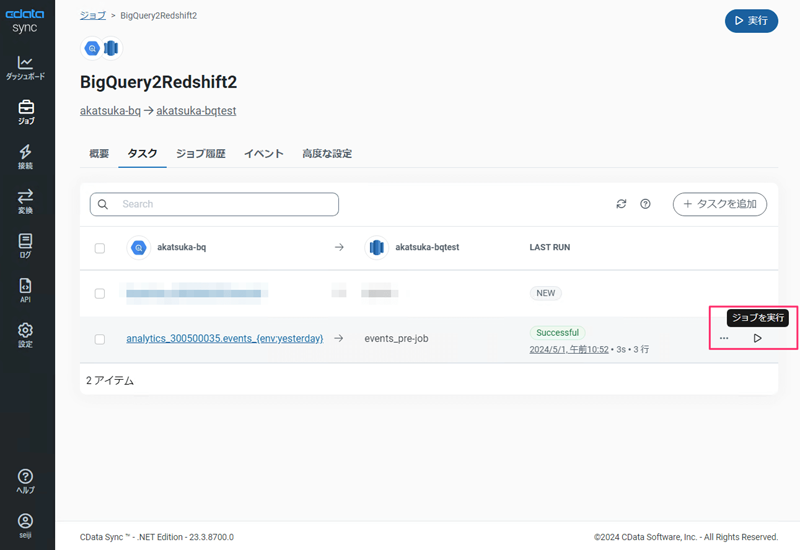
Task: Click the Redshift destination icon under breadcrumb
Action: 111,48
